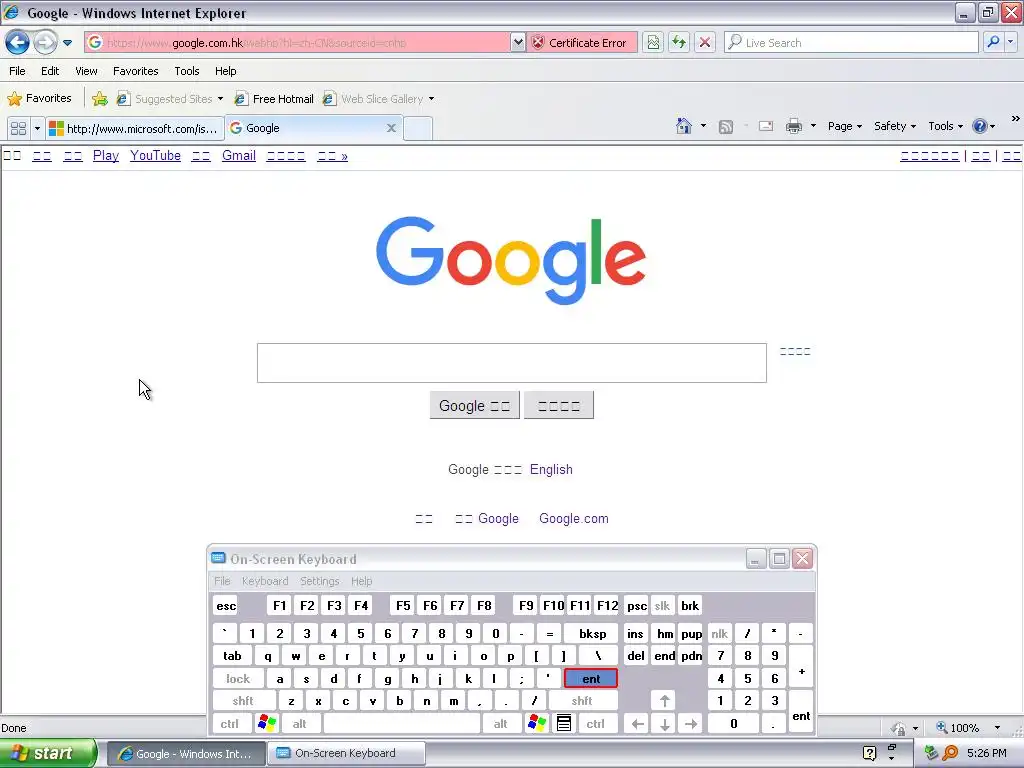
Task: Click the RSS Feeds icon
Action: 726,127
